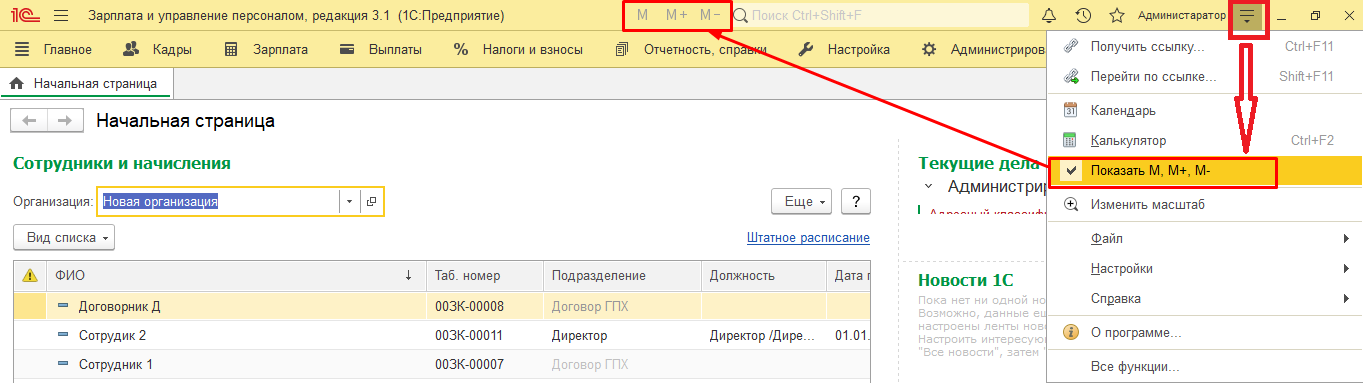Open the notifications bell icon

[1049, 16]
